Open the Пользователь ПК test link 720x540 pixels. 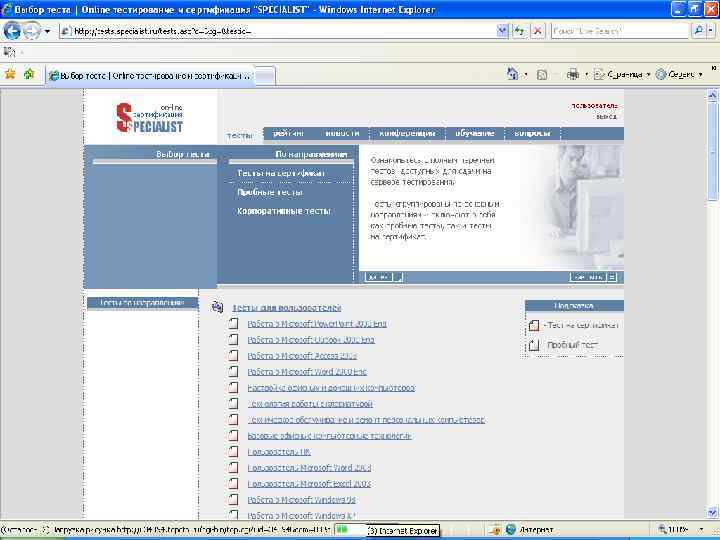pos(279,452)
